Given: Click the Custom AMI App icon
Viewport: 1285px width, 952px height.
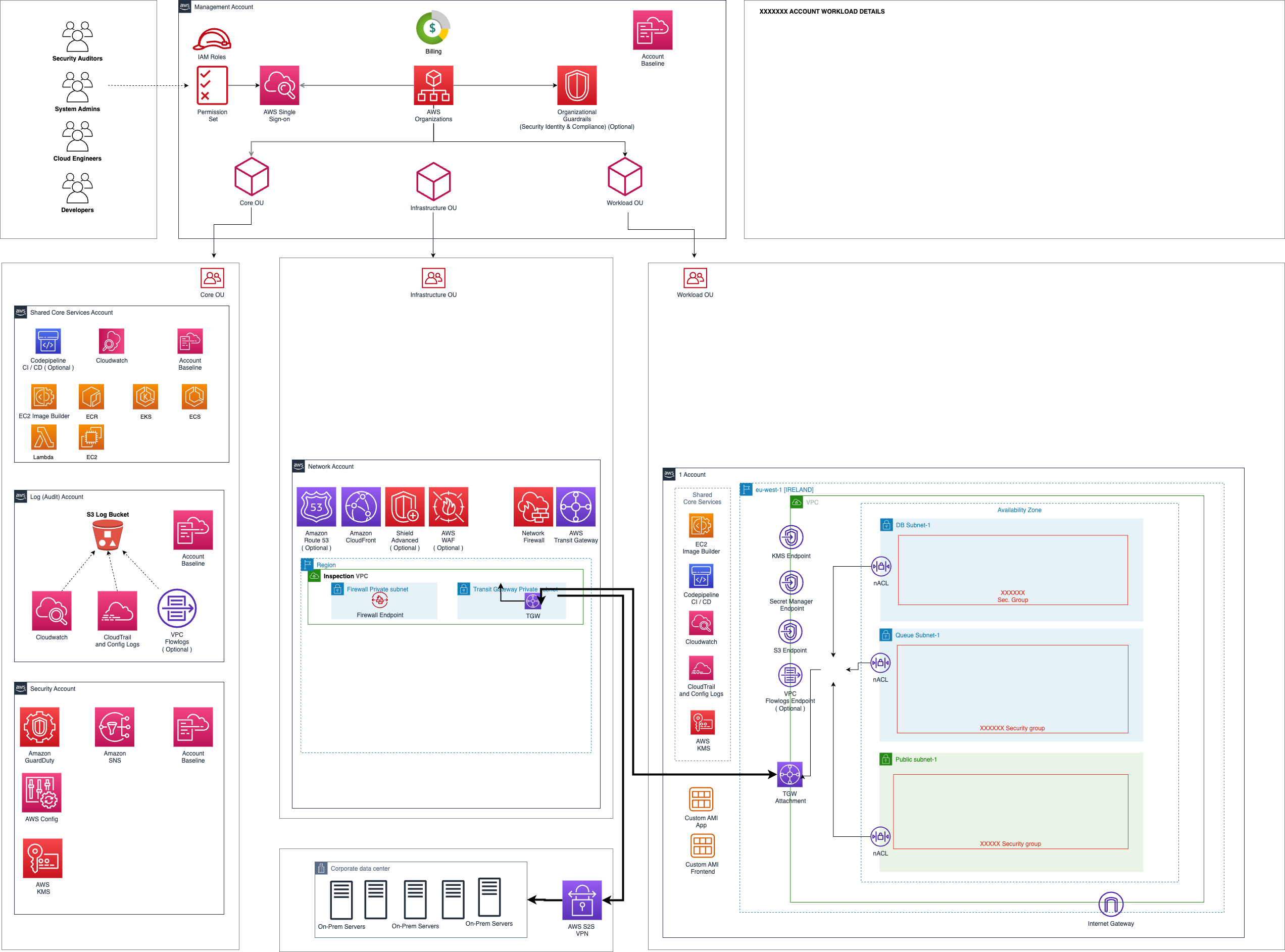Looking at the screenshot, I should pyautogui.click(x=701, y=799).
